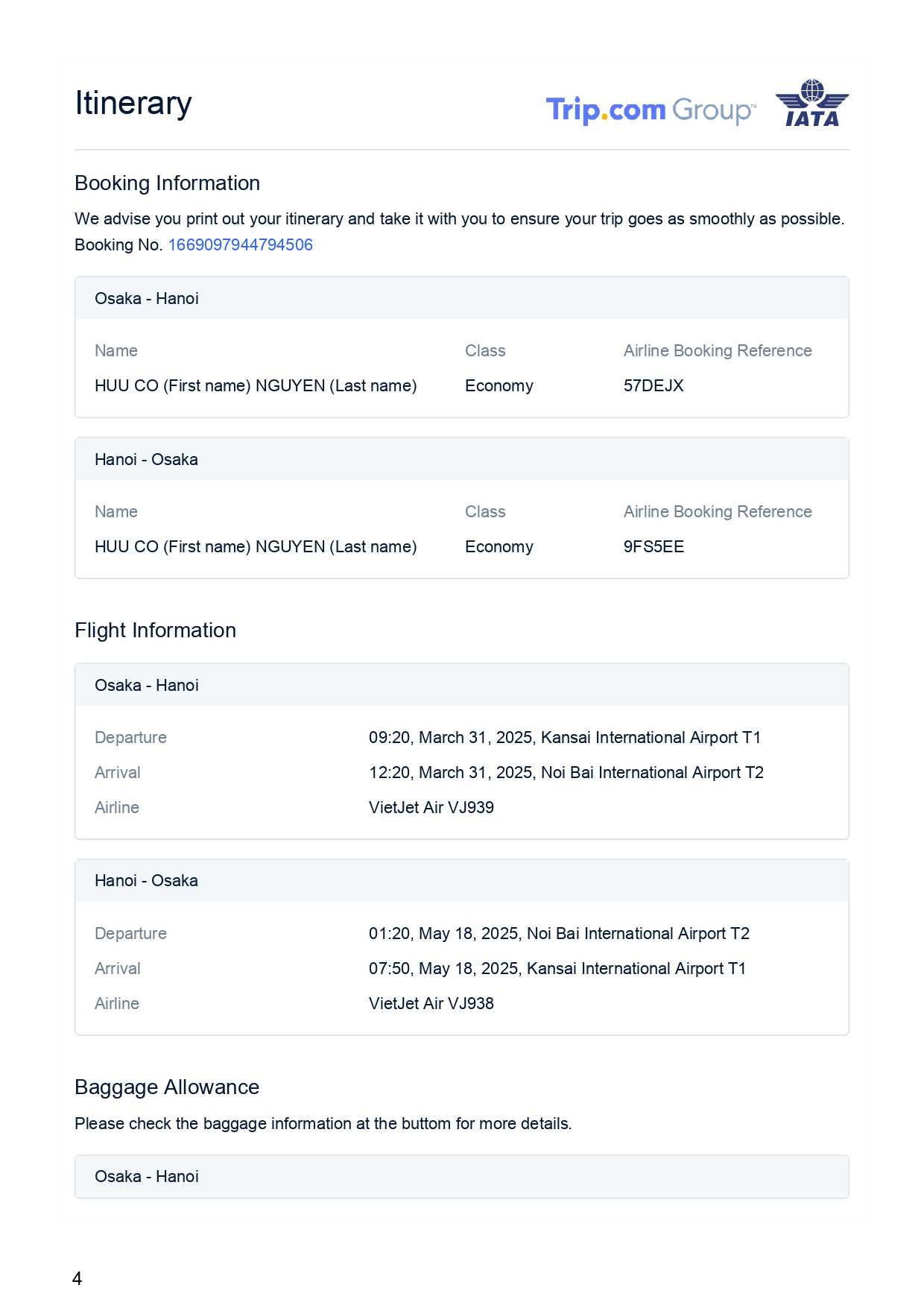924x1308 pixels.
Task: Click the IATA winged globe logo
Action: click(x=811, y=104)
